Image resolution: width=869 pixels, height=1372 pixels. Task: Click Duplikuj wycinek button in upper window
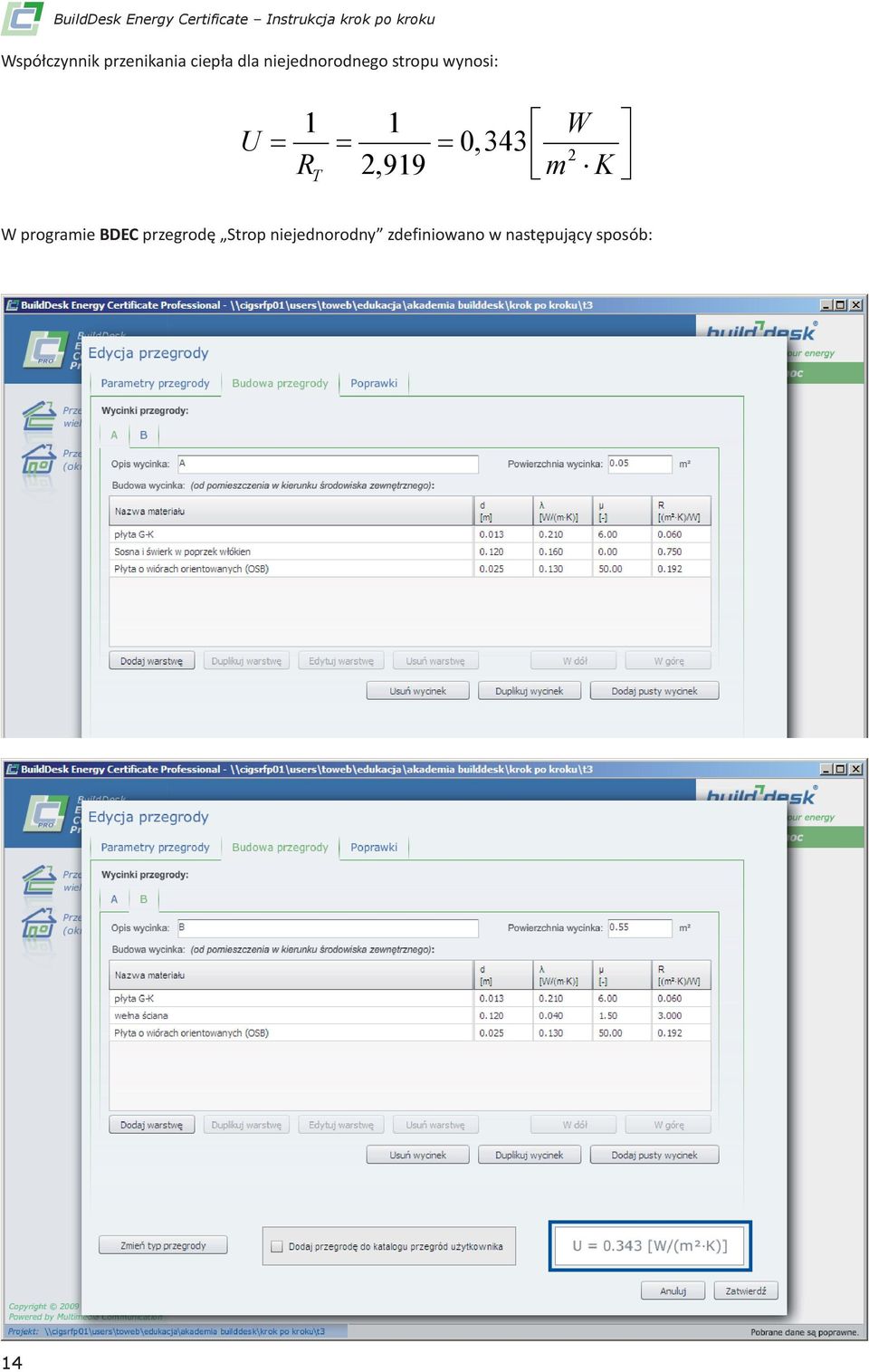[529, 691]
